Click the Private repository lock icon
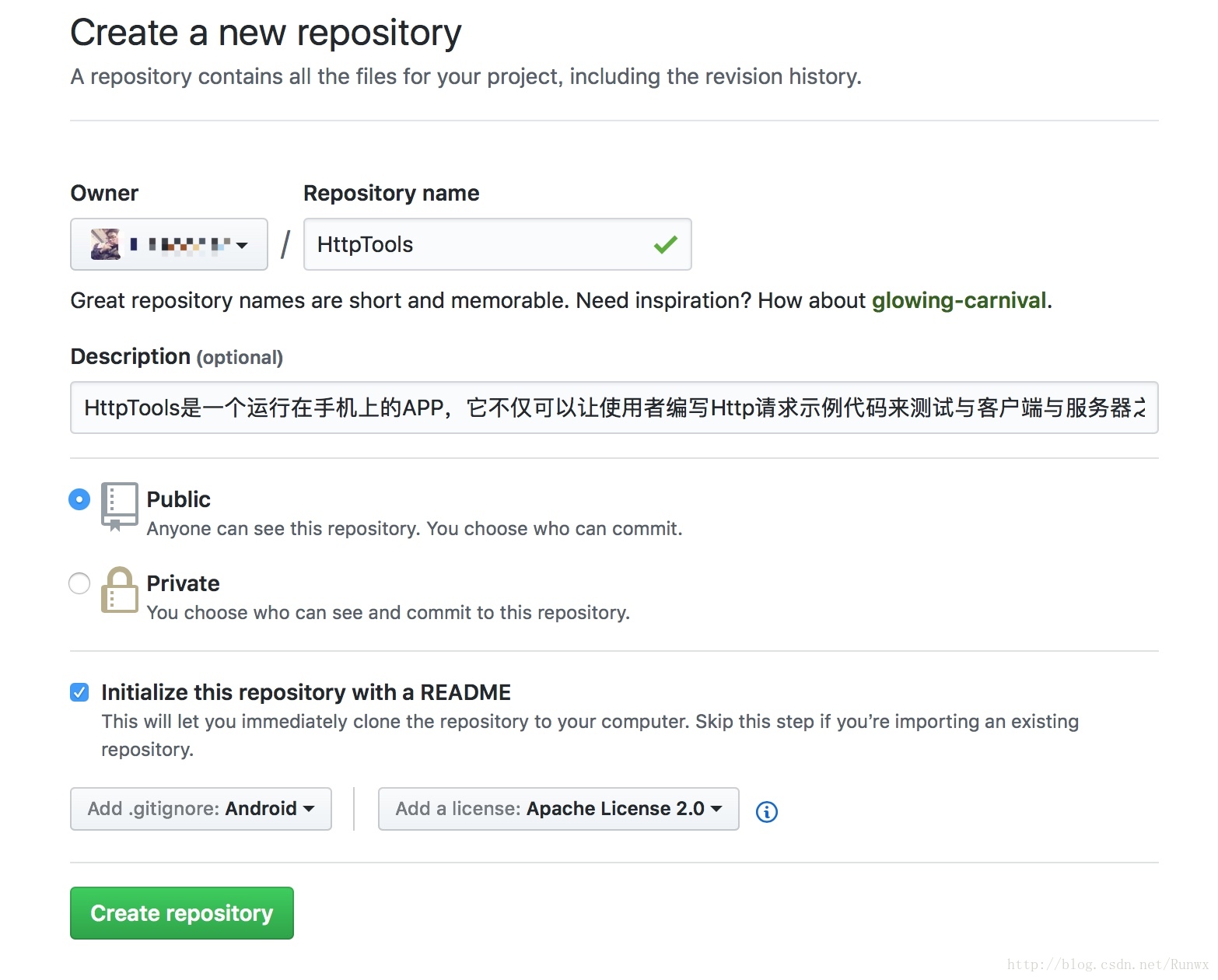Image resolution: width=1218 pixels, height=980 pixels. coord(119,590)
